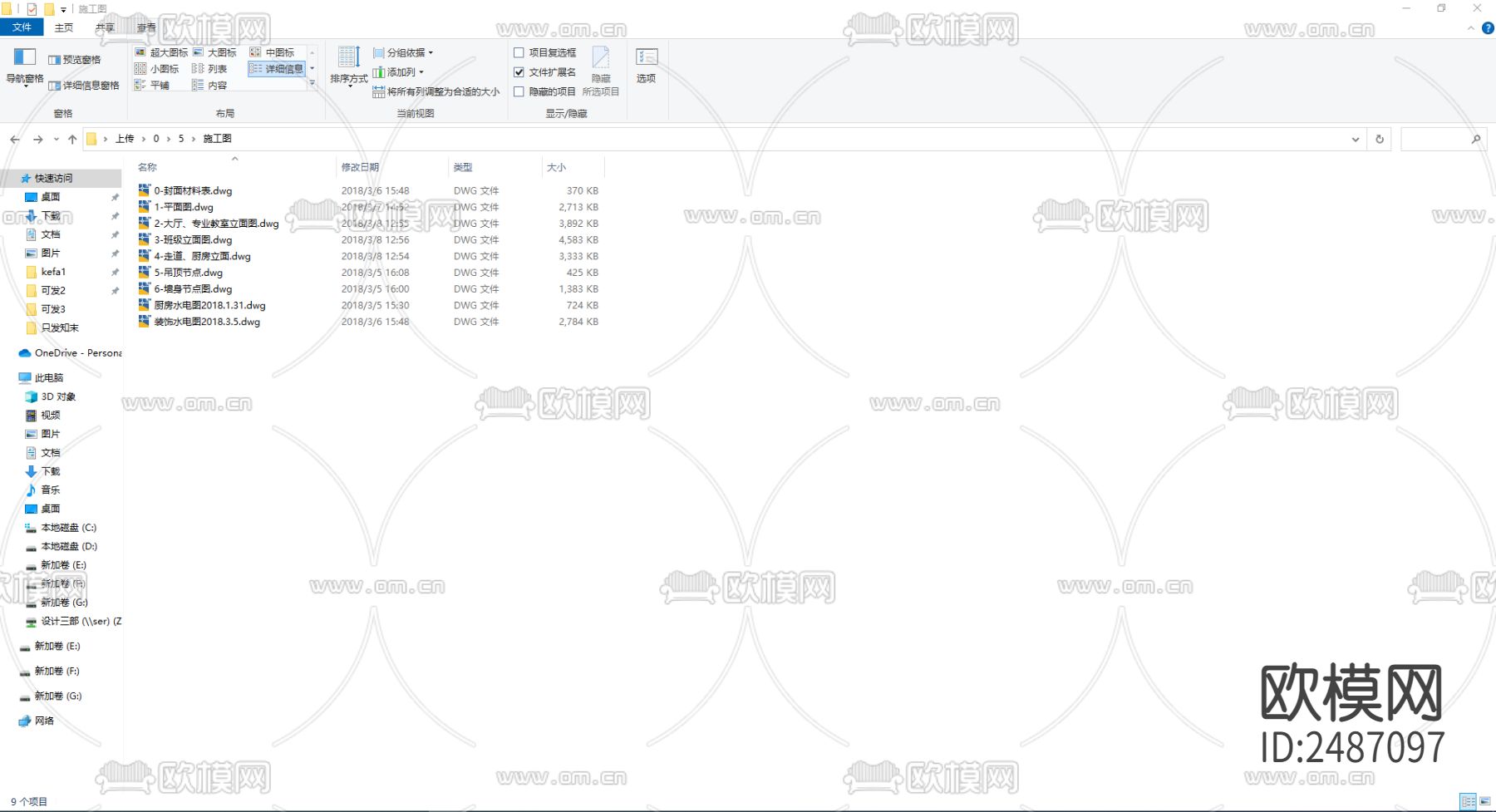Go back with the back arrow
The image size is (1496, 812).
[x=15, y=139]
